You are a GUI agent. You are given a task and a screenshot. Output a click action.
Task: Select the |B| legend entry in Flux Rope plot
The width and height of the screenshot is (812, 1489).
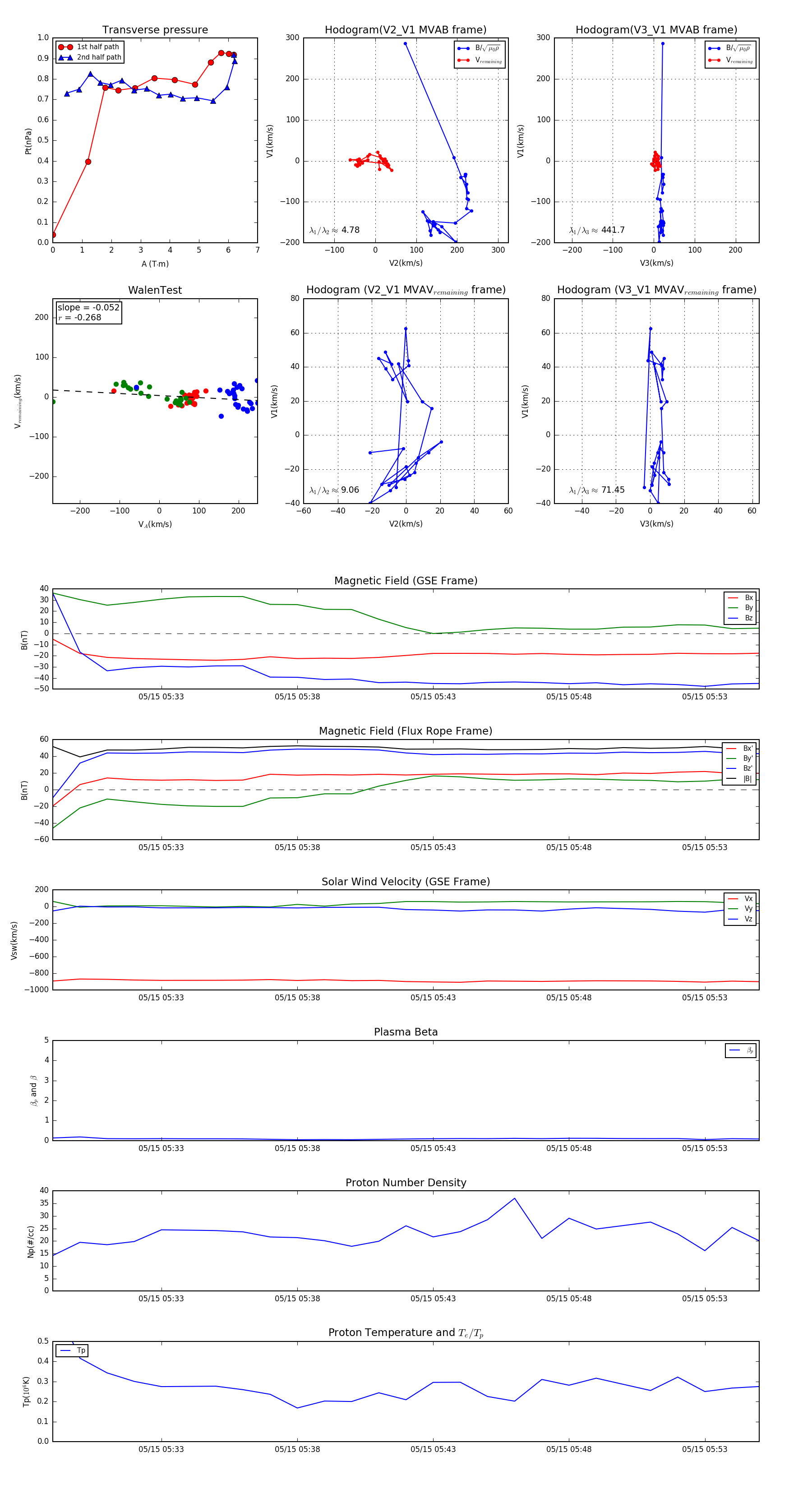point(740,779)
